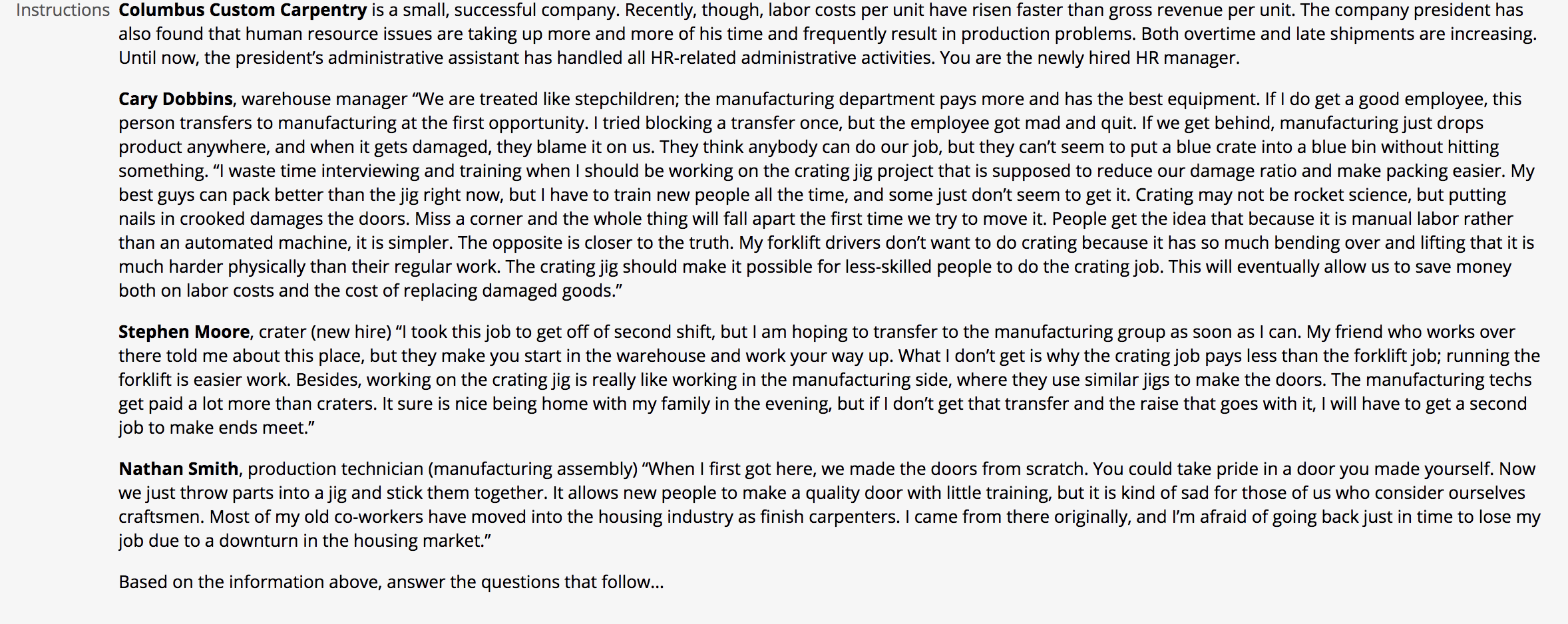Click the bold name Cary Dobbins
The height and width of the screenshot is (624, 1568).
point(176,99)
